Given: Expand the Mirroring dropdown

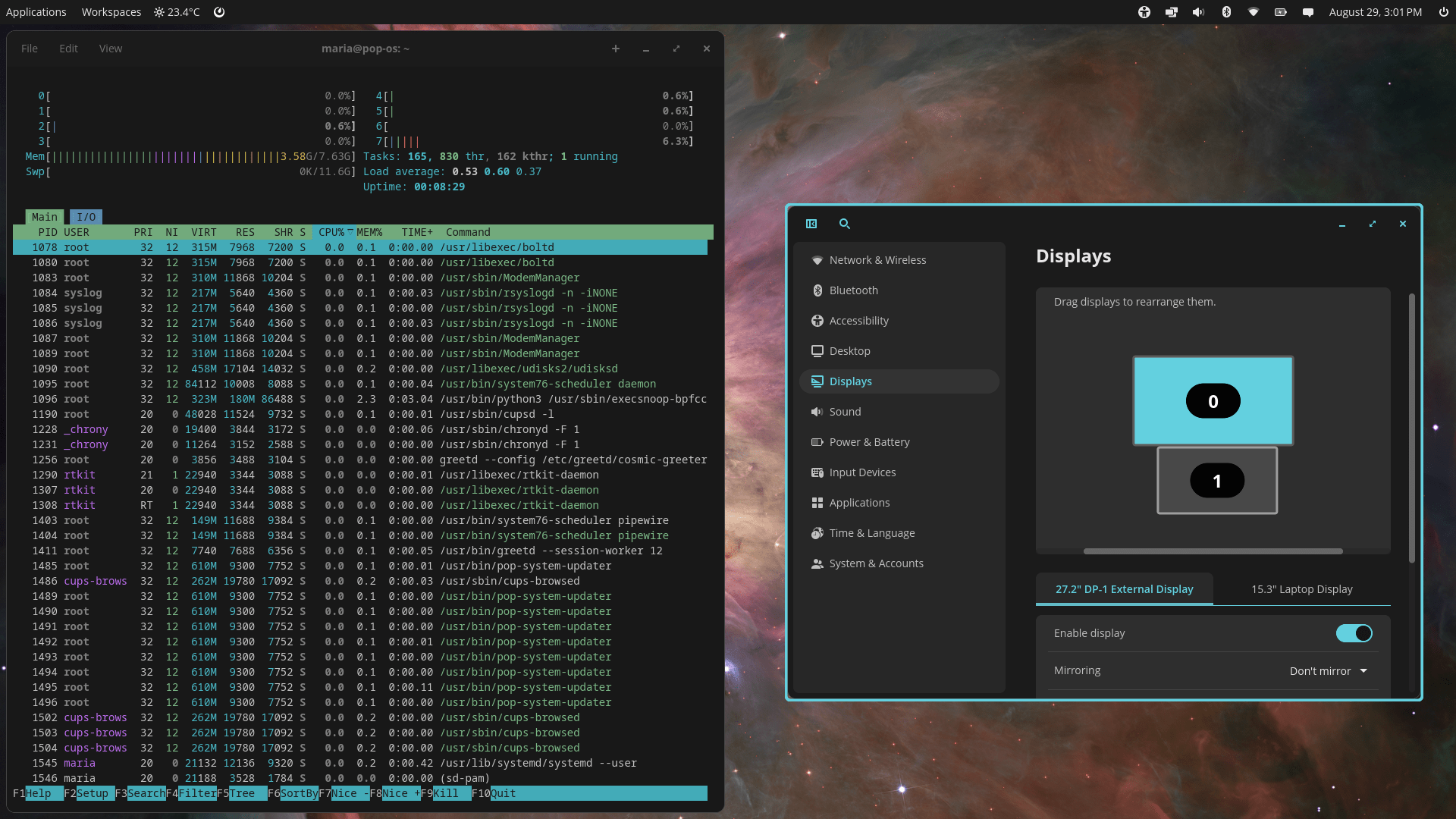Looking at the screenshot, I should [1328, 671].
